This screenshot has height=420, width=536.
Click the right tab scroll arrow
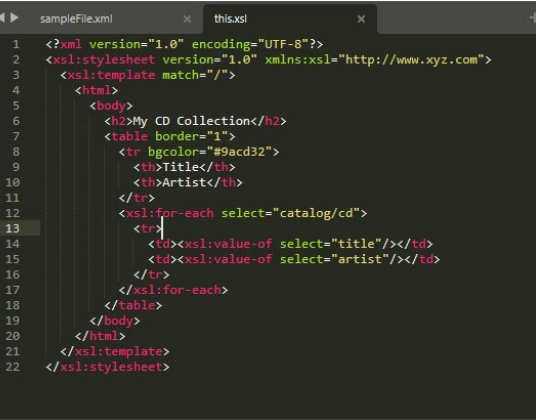click(14, 17)
